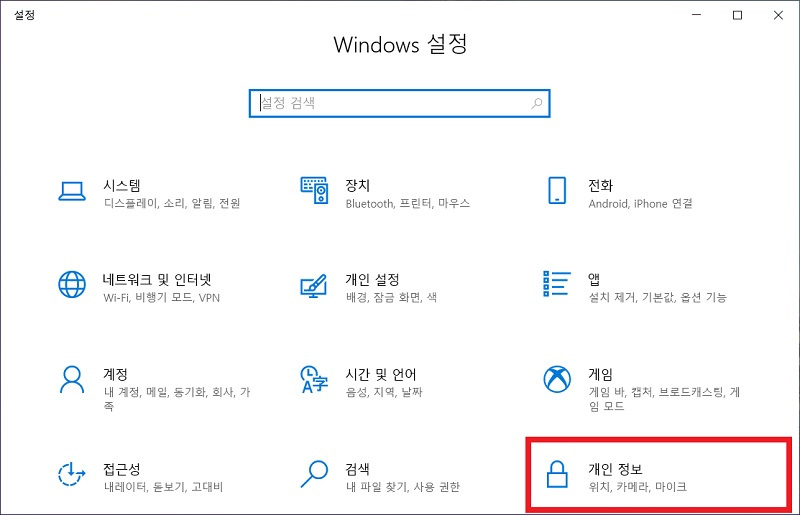
Task: Click the 시스템 laptop icon
Action: click(x=72, y=191)
